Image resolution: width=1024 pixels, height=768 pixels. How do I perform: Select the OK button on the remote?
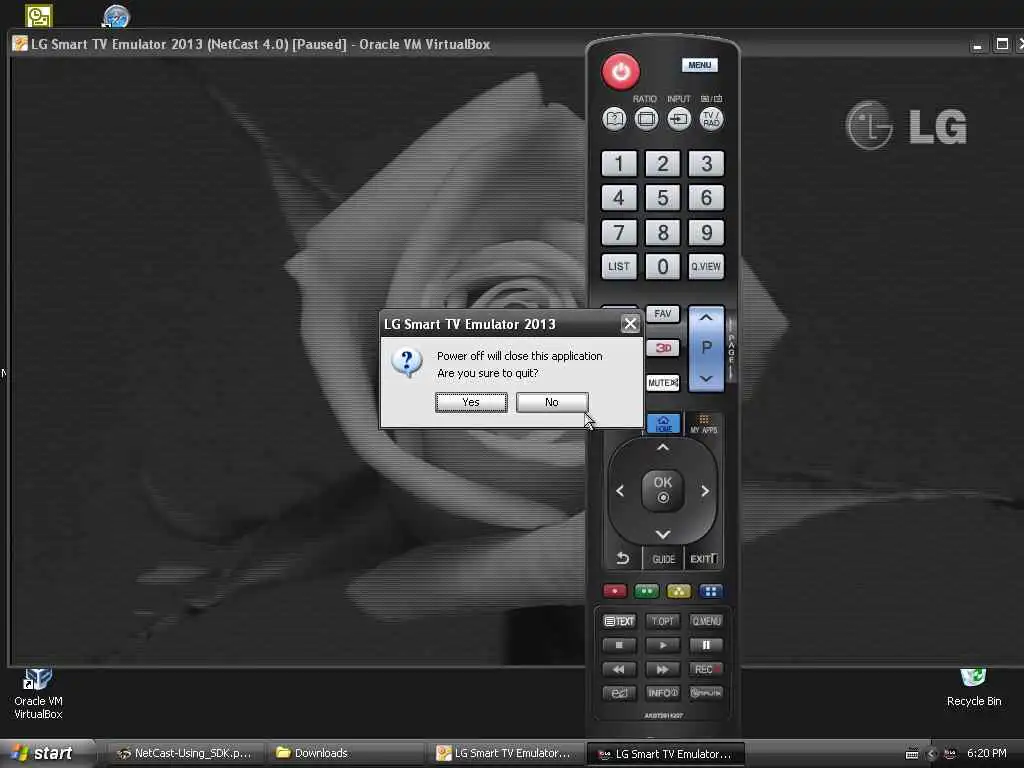662,490
